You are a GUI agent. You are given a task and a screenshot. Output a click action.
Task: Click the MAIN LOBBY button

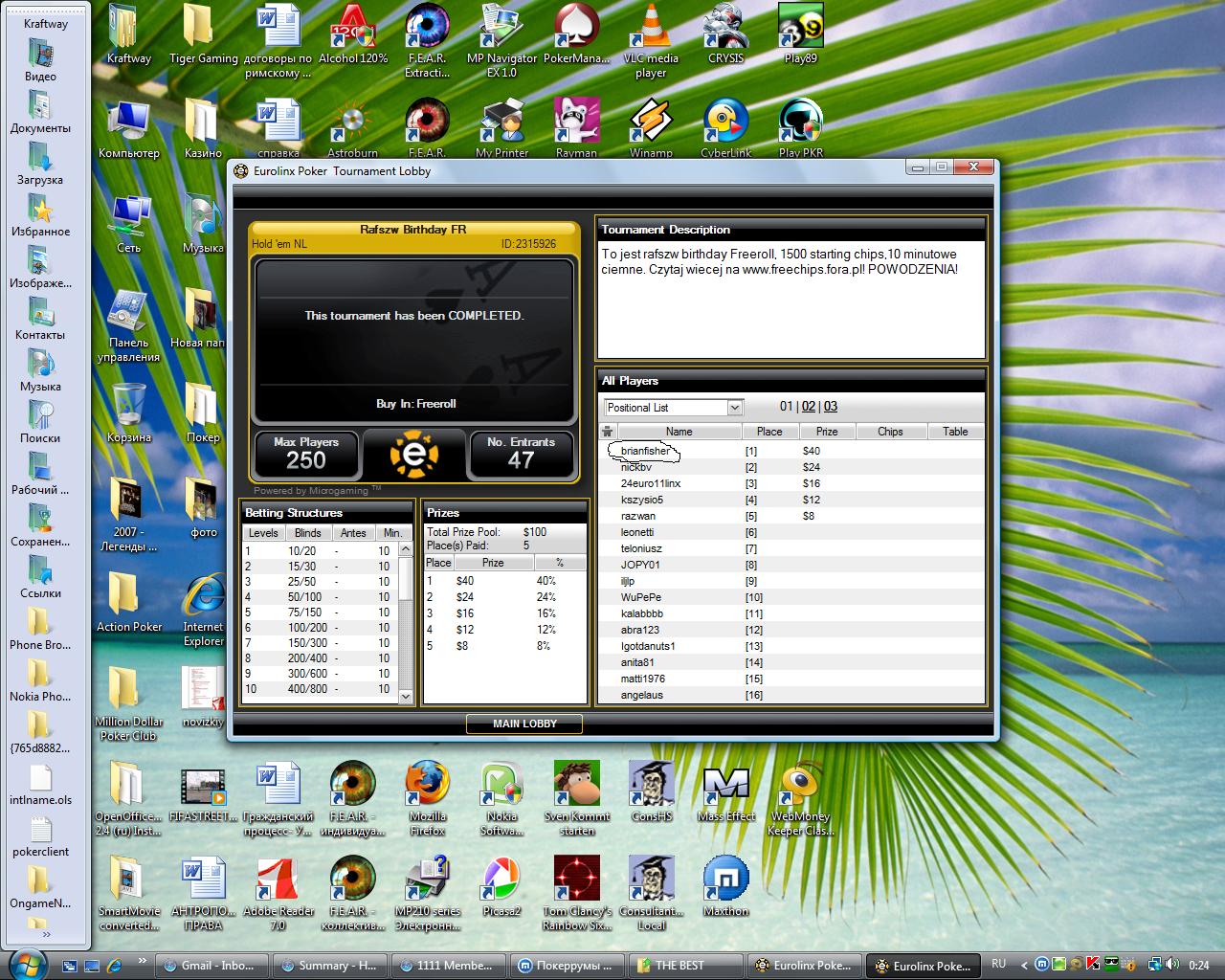tap(524, 724)
